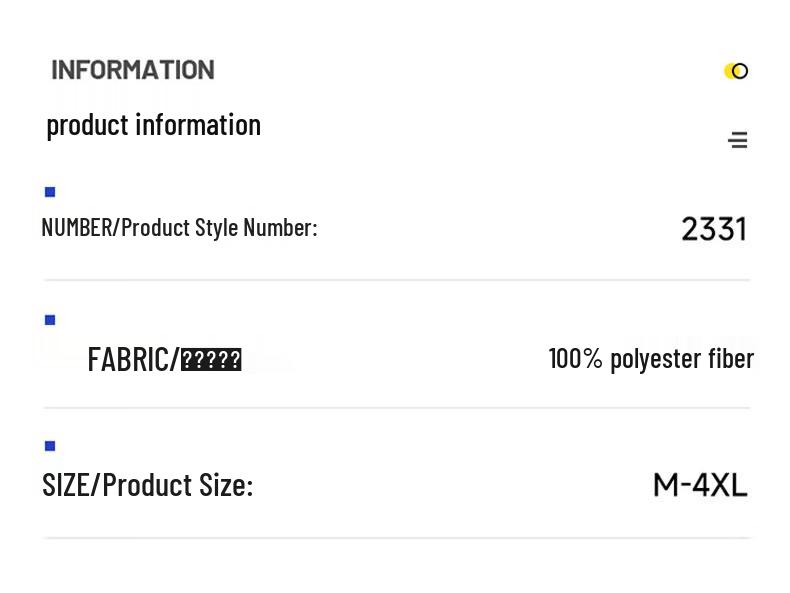Click the garbled characters after FABRIC/
Viewport: 790px width, 593px height.
click(211, 360)
